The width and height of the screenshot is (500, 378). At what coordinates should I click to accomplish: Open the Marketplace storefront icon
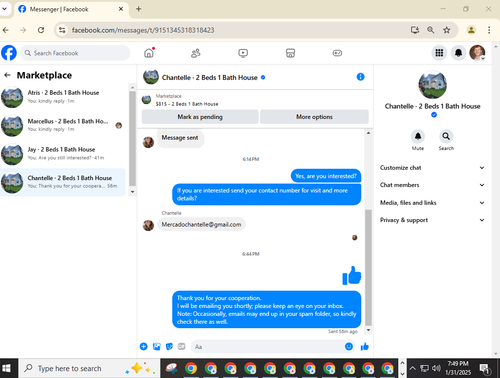290,53
